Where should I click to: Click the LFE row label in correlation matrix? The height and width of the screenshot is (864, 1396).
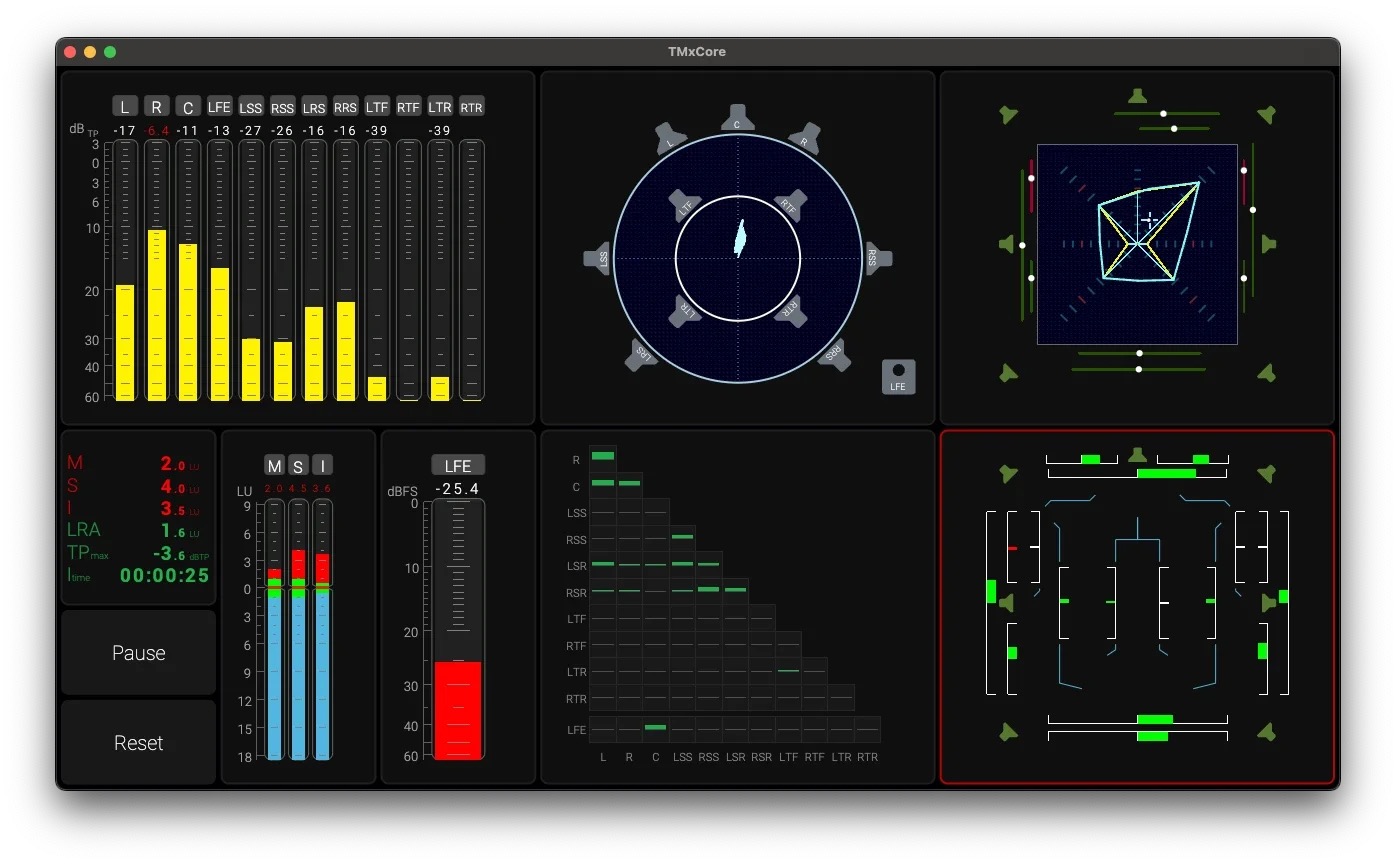coord(577,730)
